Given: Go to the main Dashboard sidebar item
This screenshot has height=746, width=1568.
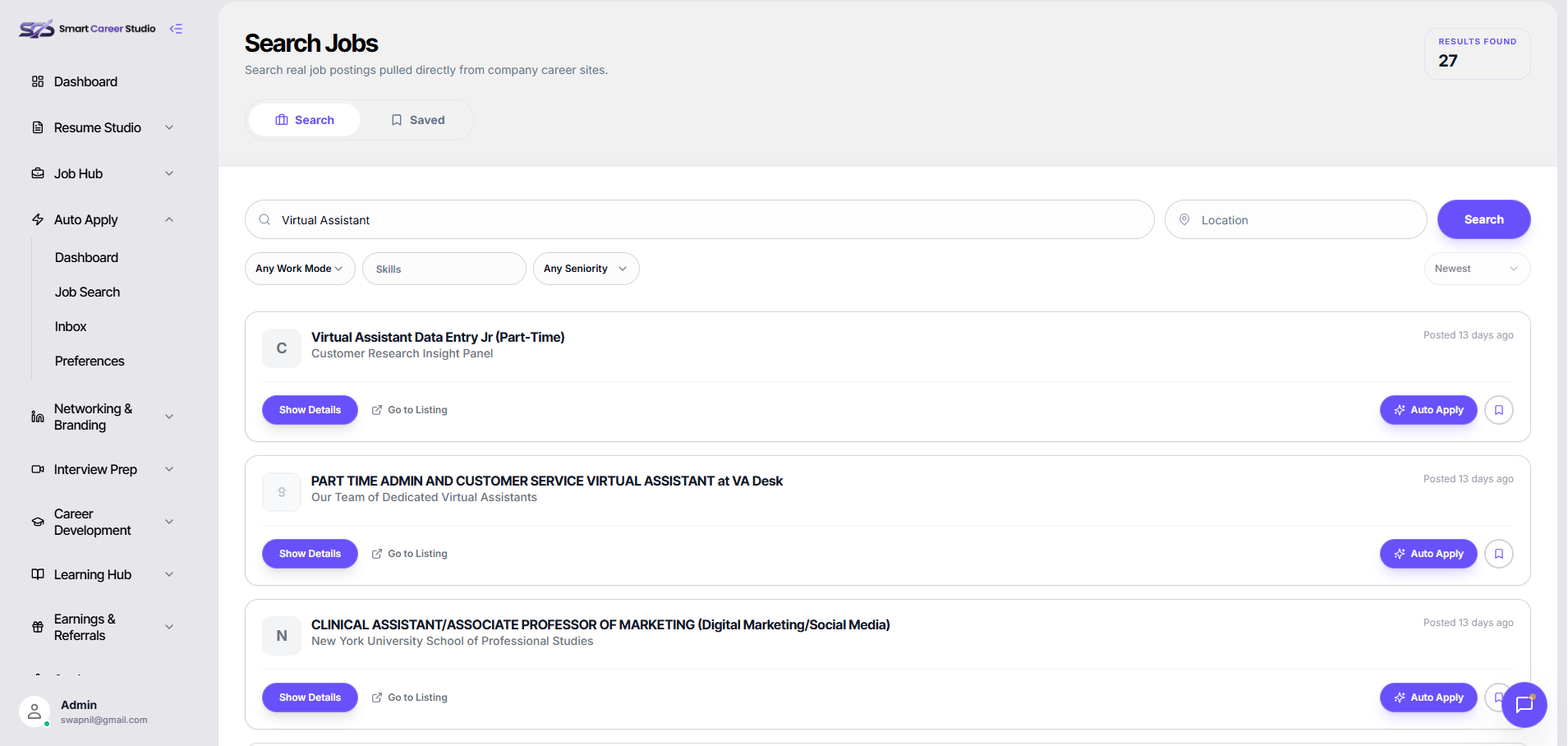Looking at the screenshot, I should (x=85, y=81).
